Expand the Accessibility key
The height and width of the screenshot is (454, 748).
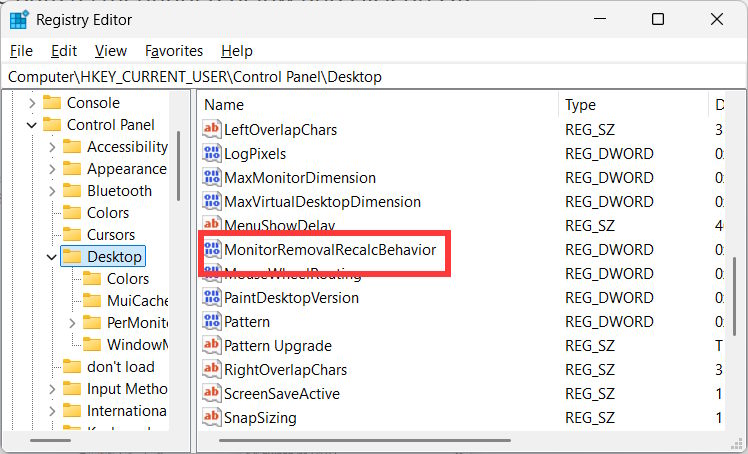coord(52,147)
